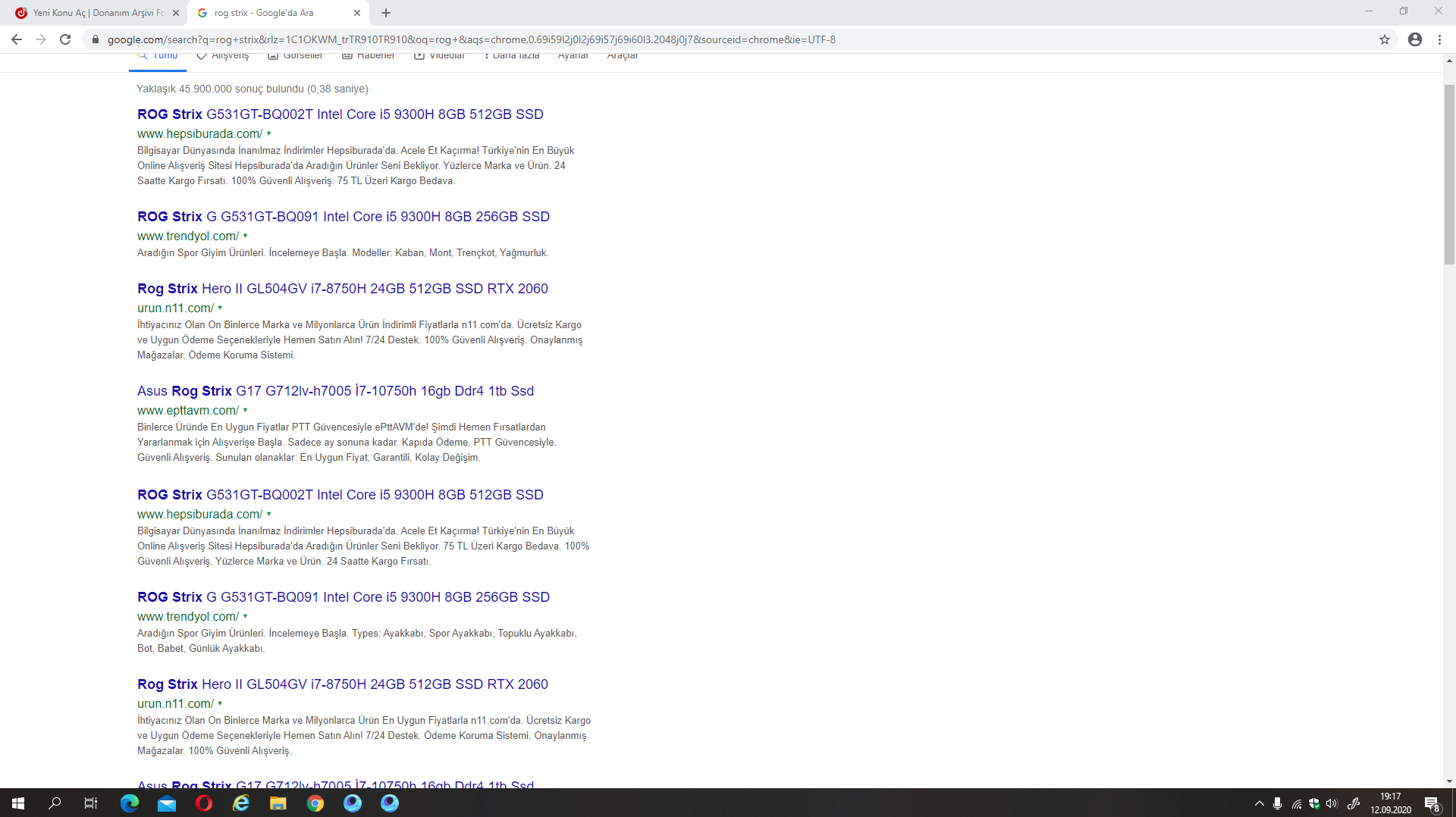The height and width of the screenshot is (817, 1456).
Task: Open the Chrome profile account icon
Action: point(1415,39)
